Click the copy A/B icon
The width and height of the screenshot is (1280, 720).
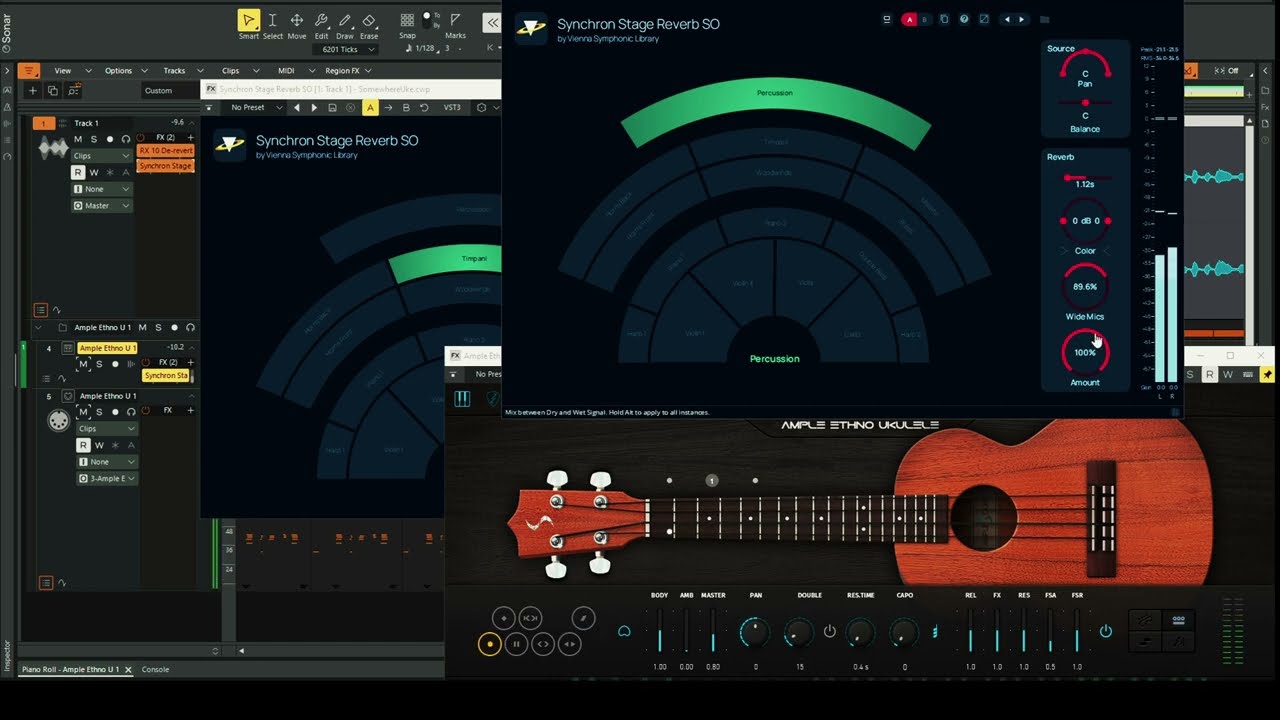[x=944, y=19]
